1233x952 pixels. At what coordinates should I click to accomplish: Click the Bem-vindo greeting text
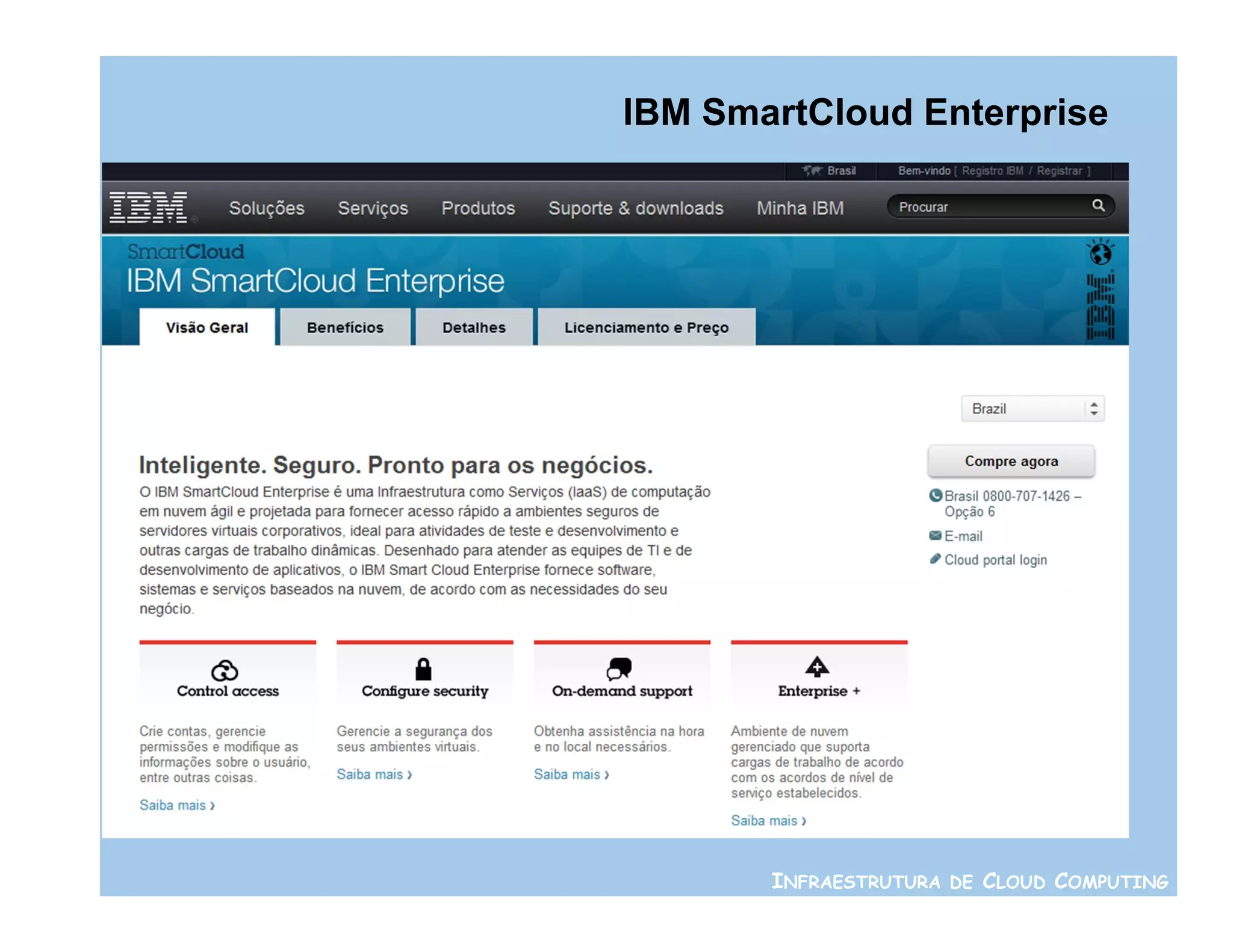coord(924,171)
